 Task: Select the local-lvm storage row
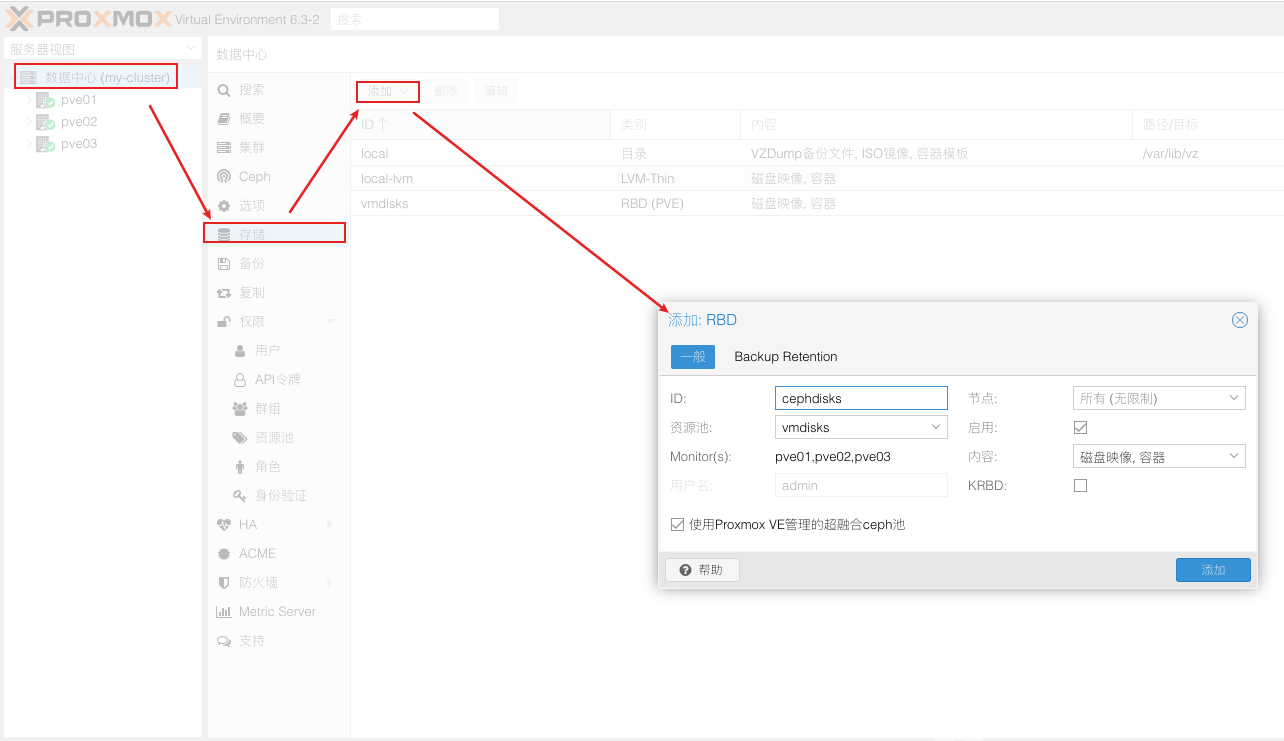pos(817,178)
